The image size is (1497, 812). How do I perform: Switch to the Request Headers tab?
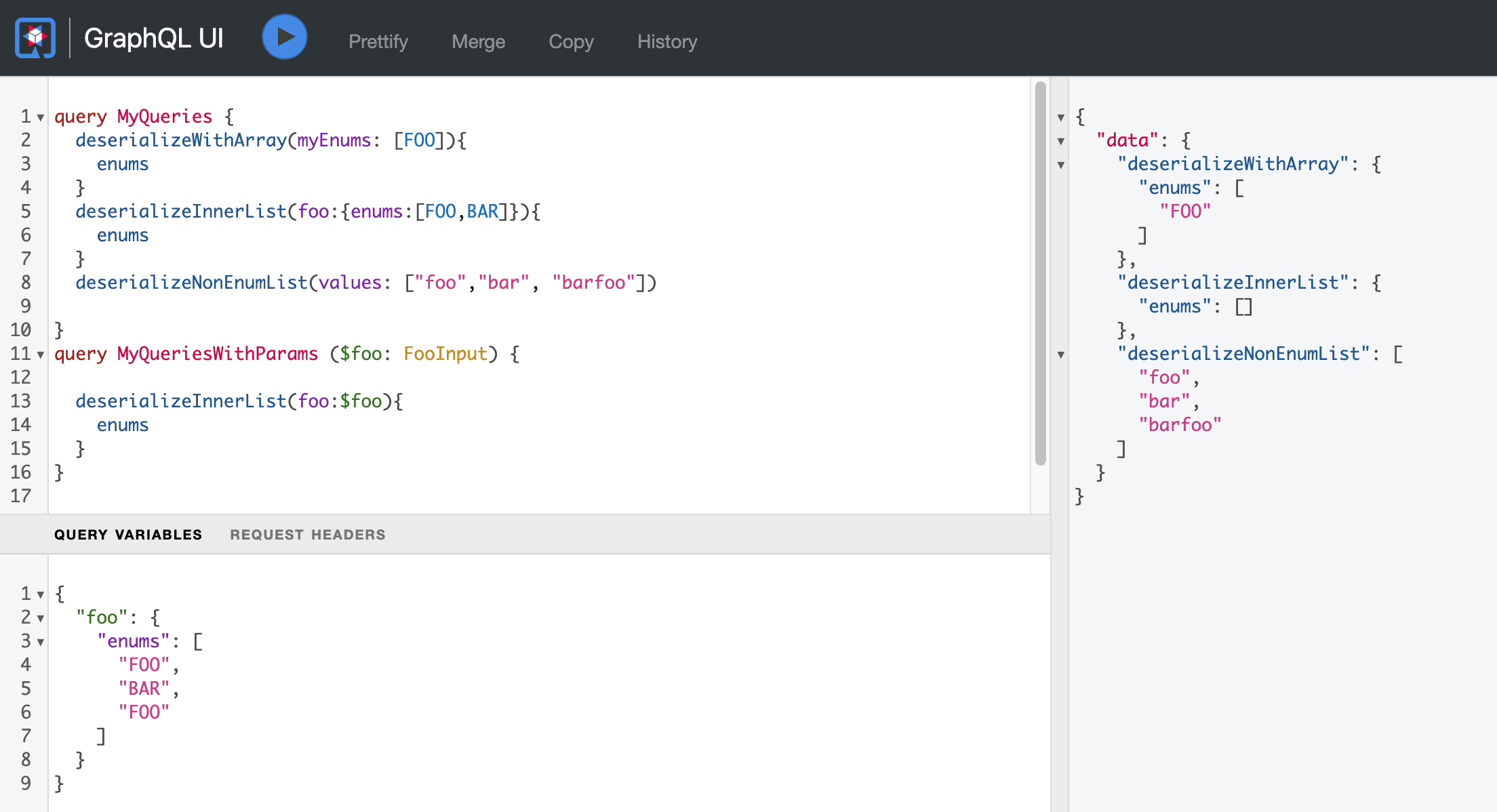point(308,535)
